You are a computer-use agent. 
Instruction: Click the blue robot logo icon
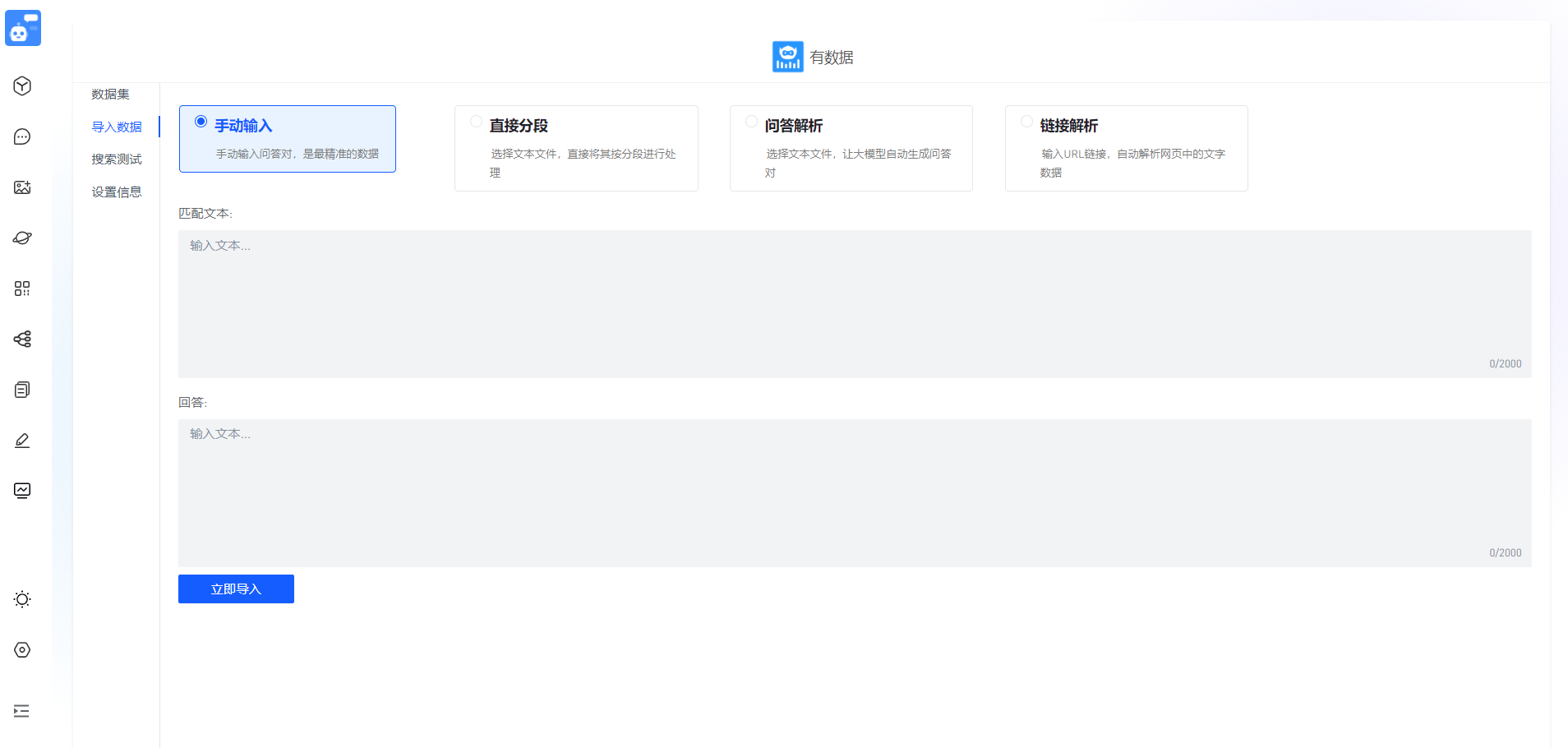[x=23, y=28]
